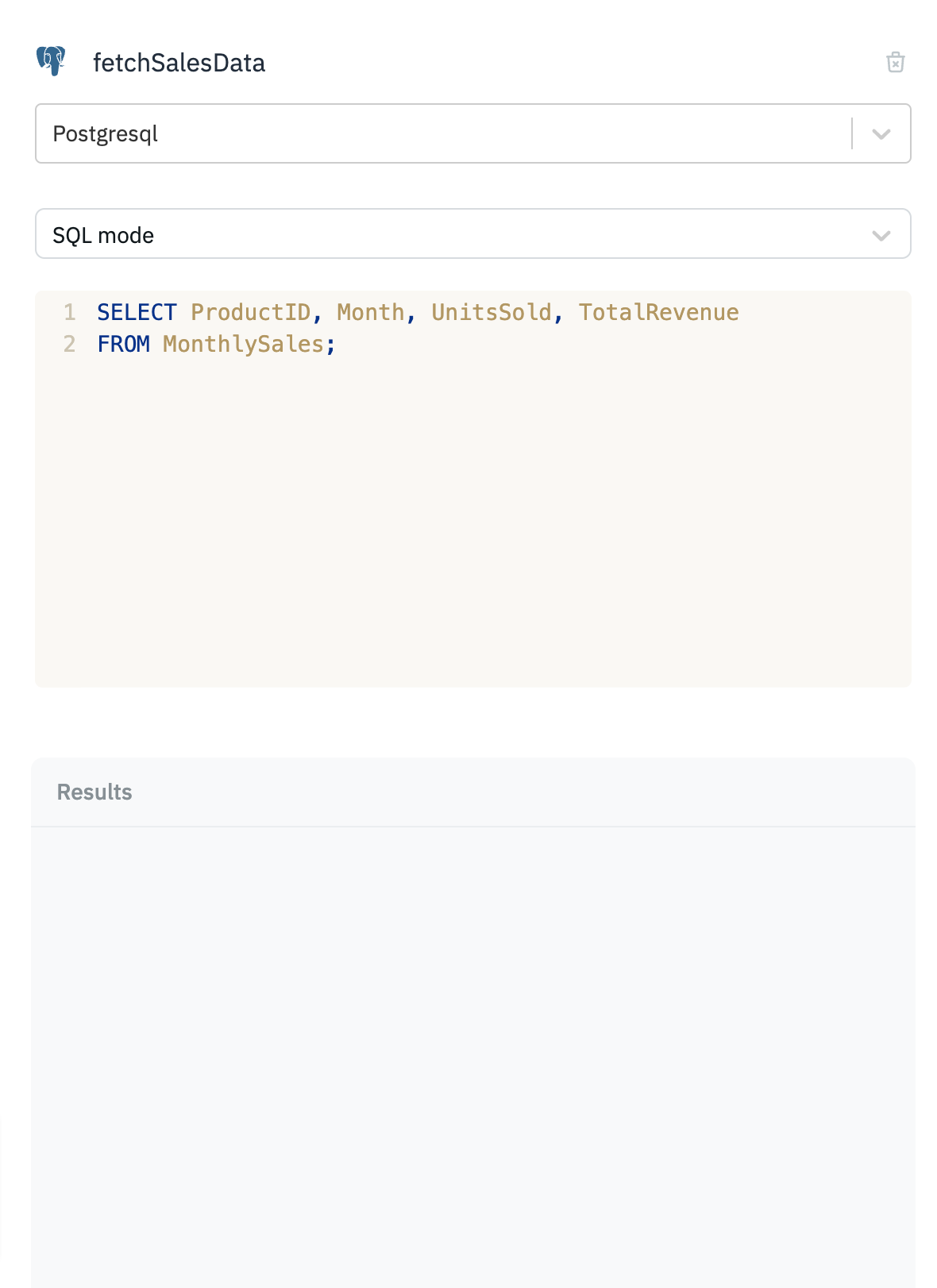Open the Postgresql datasource dropdown
937x1288 pixels.
point(445,133)
